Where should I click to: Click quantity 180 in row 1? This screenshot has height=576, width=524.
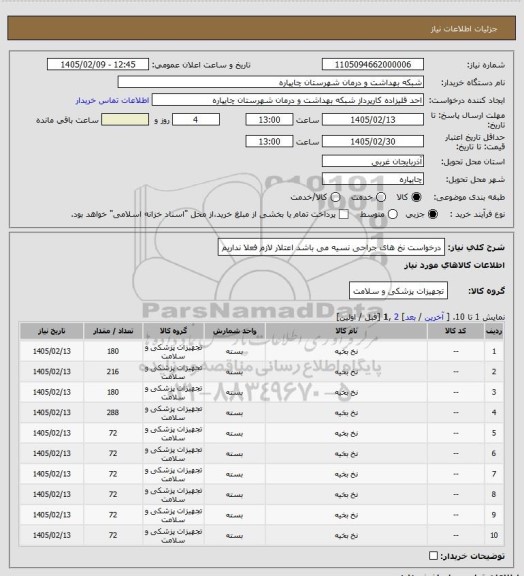[113, 351]
